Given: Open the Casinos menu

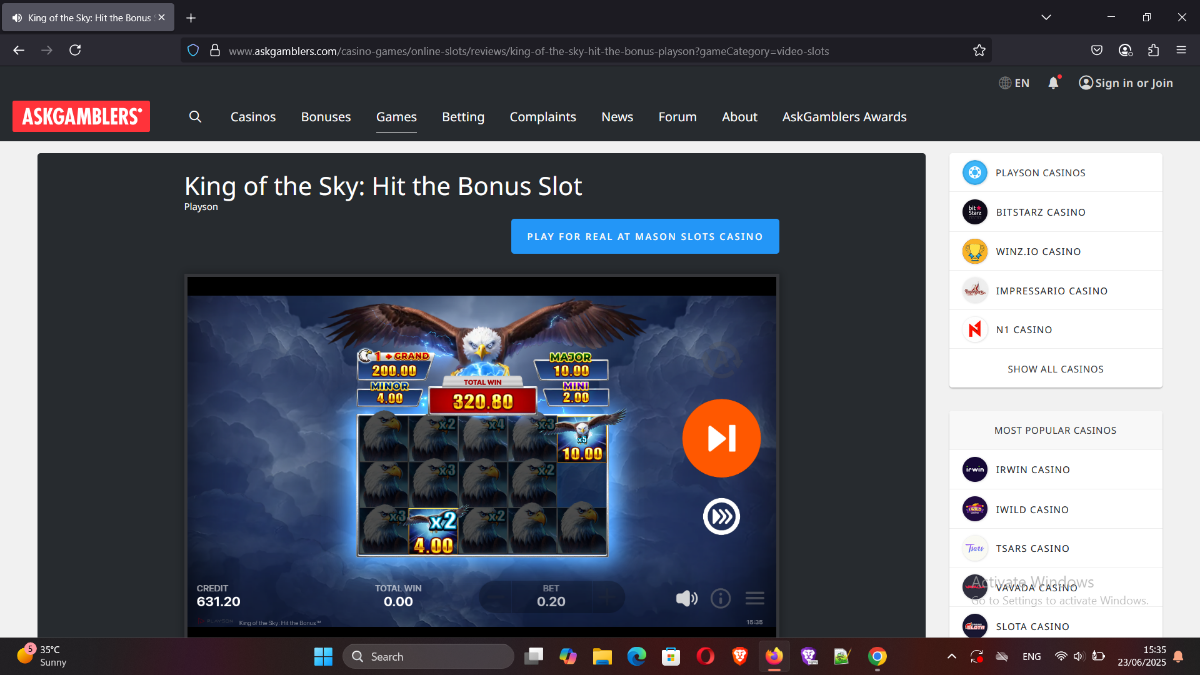Looking at the screenshot, I should (253, 117).
